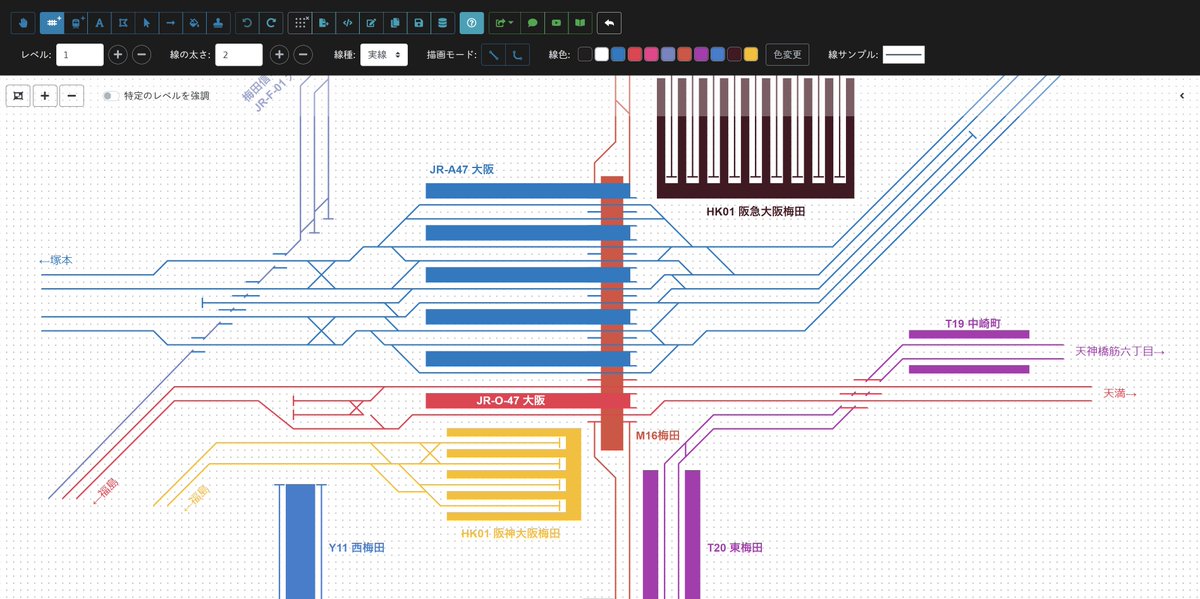
Task: Click the T19 中崎町 label
Action: [973, 325]
